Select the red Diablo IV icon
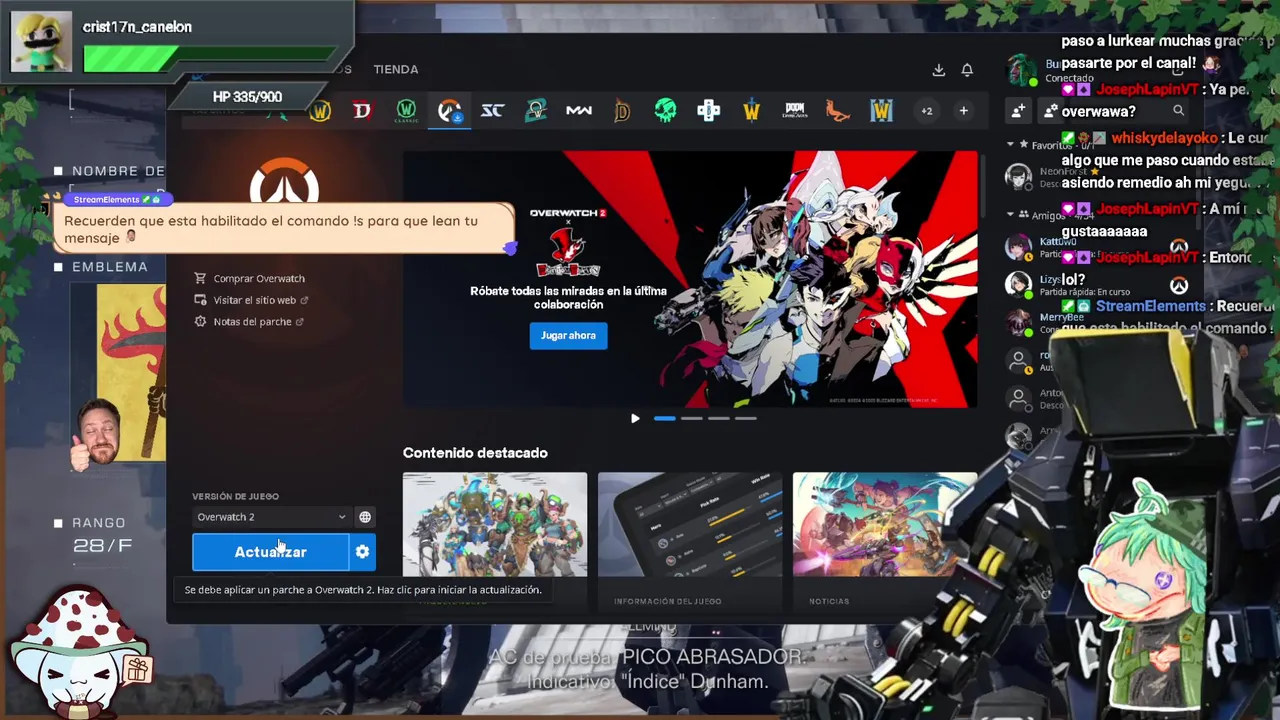The image size is (1280, 720). pyautogui.click(x=362, y=111)
